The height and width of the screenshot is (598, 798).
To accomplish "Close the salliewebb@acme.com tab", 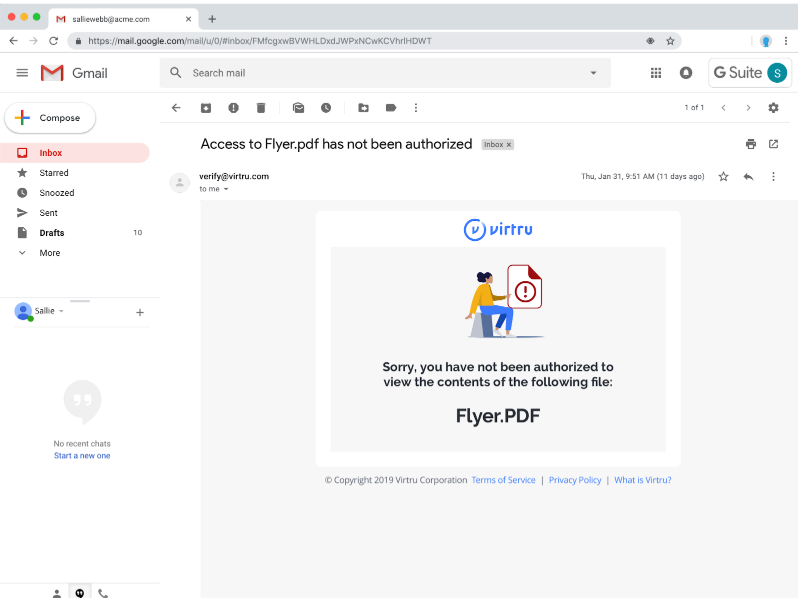I will coord(188,19).
